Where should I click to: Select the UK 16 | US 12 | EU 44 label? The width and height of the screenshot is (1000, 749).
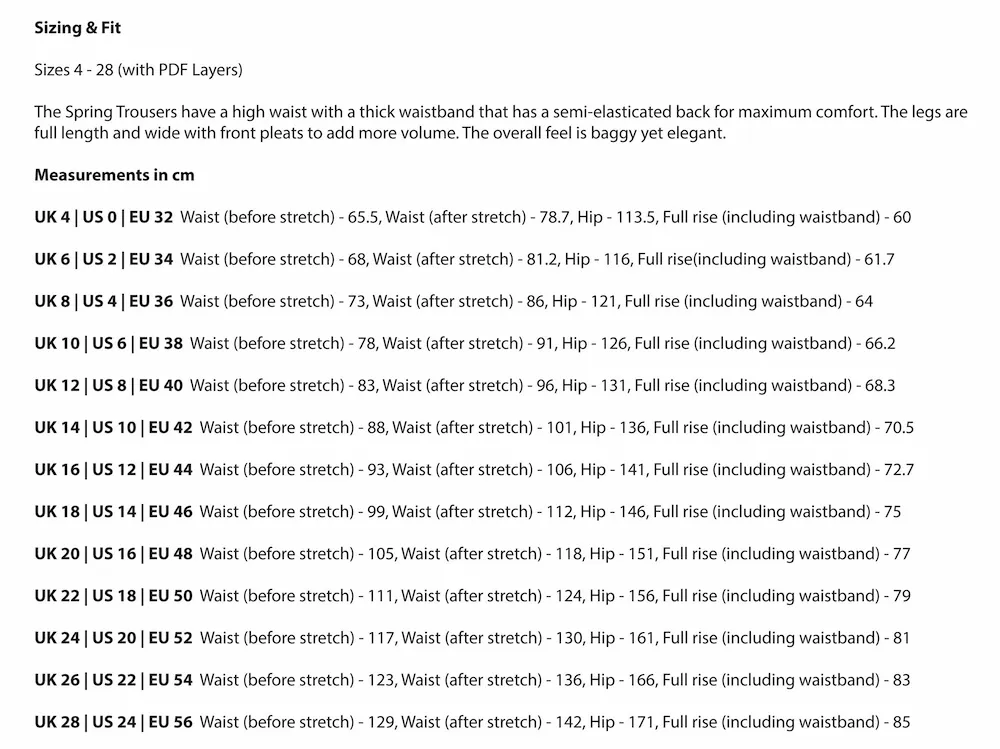[x=113, y=469]
